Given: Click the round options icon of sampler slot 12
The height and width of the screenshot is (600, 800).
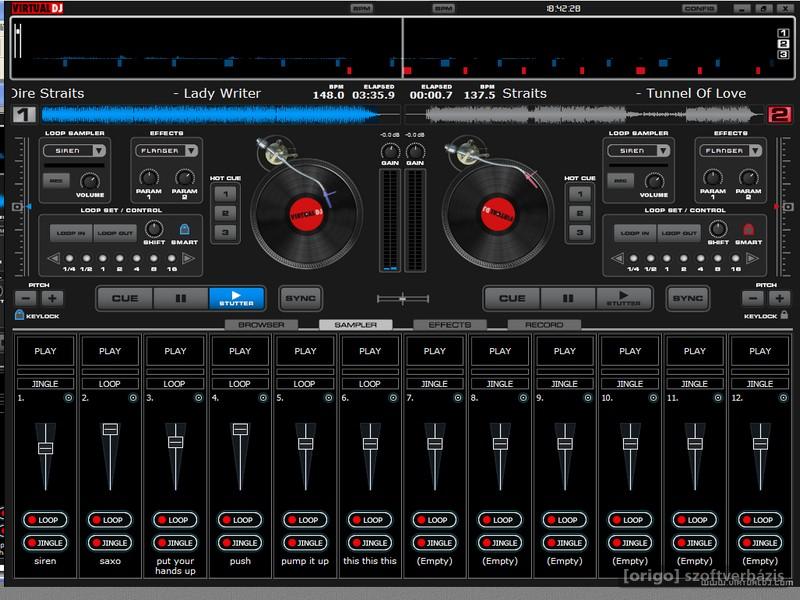Looking at the screenshot, I should tap(783, 397).
